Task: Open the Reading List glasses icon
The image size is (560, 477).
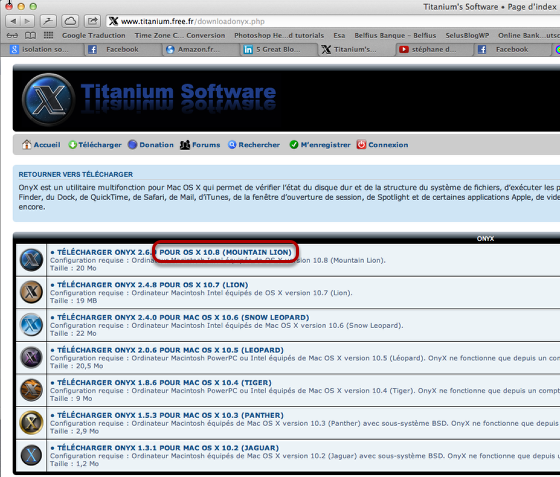Action: click(12, 35)
